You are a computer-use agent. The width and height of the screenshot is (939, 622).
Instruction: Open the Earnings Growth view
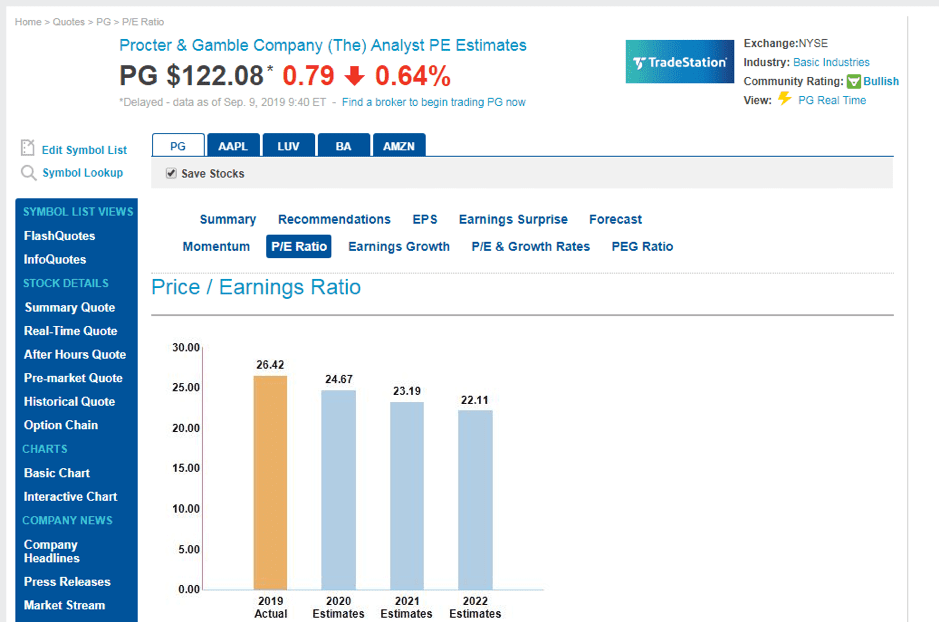(399, 247)
